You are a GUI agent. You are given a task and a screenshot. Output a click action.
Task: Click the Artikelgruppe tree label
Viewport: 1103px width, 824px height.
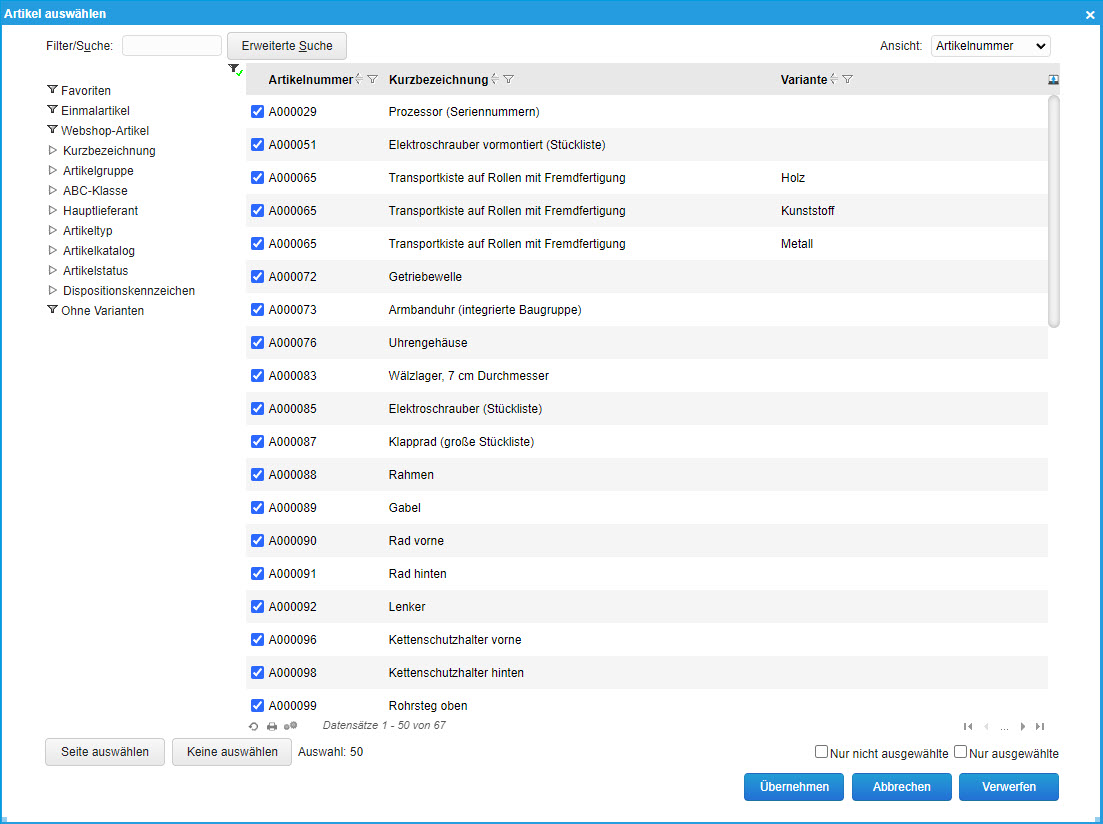[x=98, y=171]
